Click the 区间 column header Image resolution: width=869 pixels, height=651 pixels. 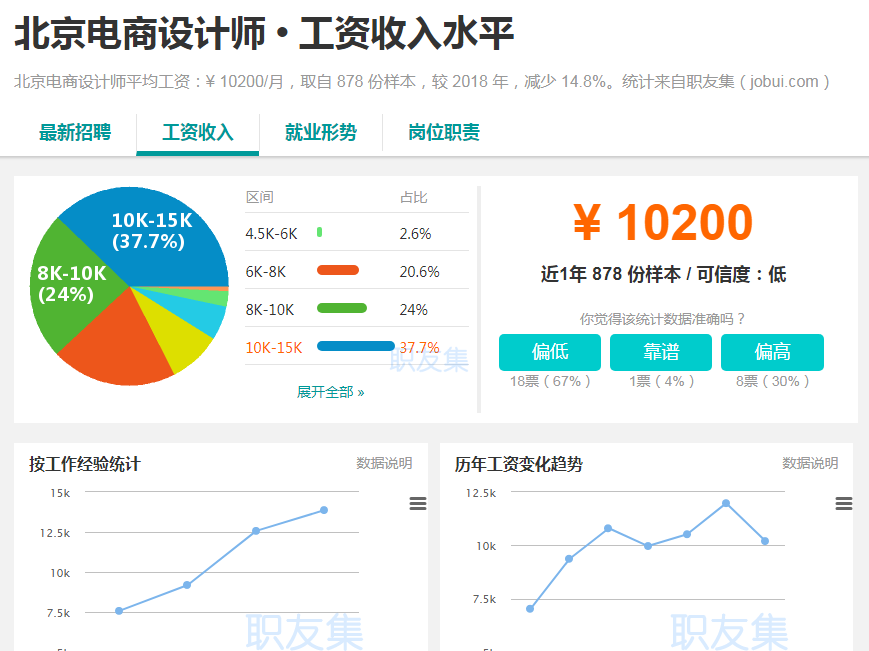[260, 197]
